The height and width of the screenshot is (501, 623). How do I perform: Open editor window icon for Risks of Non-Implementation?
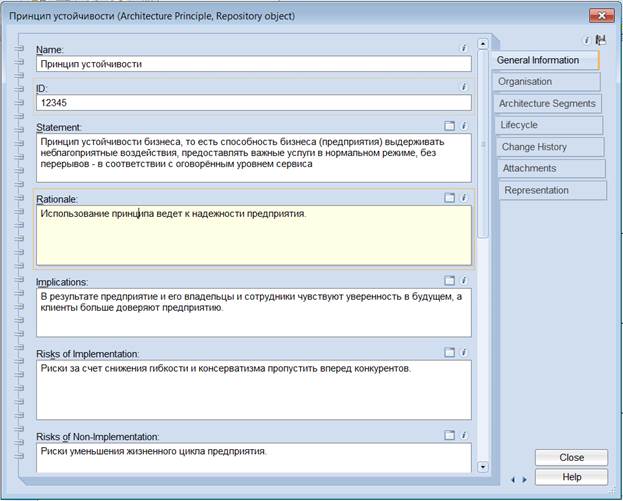[449, 435]
